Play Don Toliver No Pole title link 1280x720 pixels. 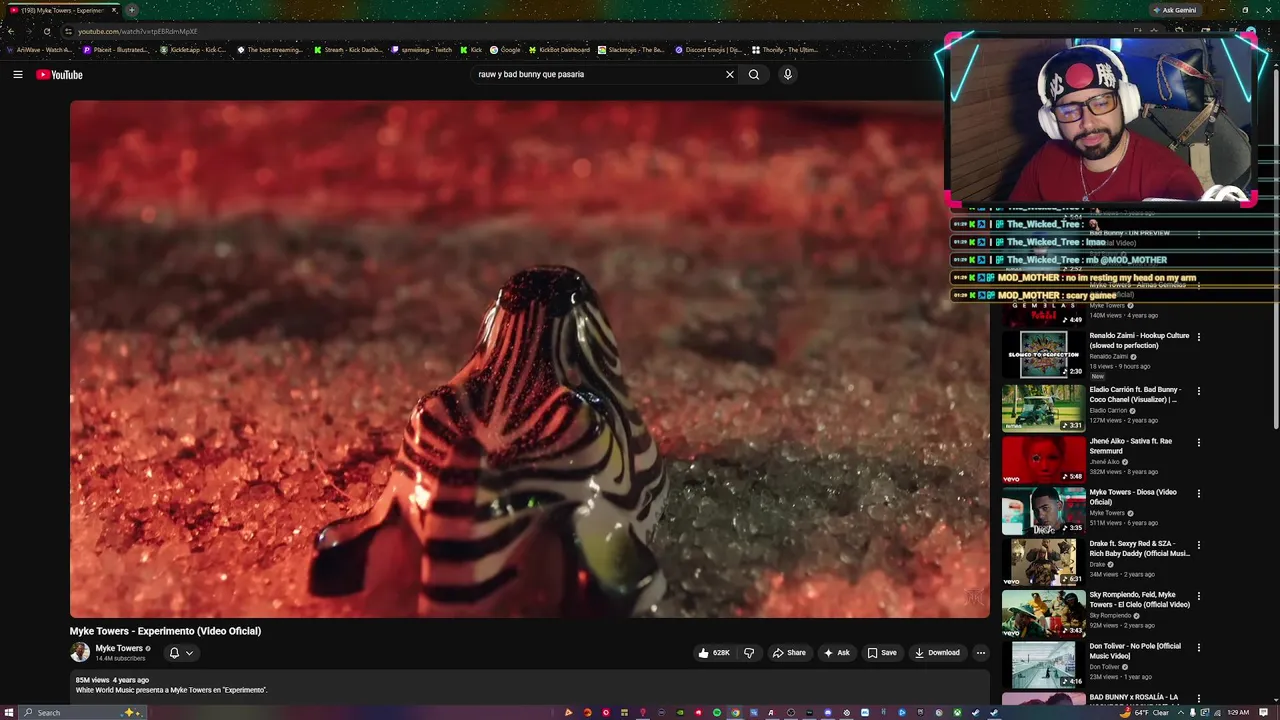click(x=1135, y=650)
